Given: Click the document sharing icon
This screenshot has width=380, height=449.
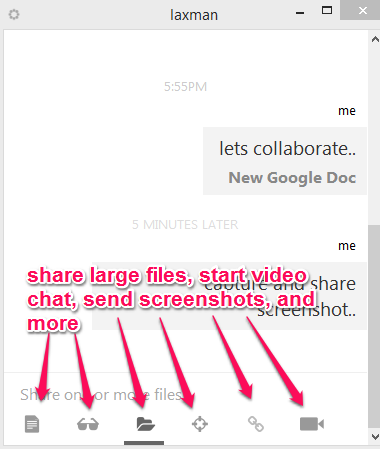Looking at the screenshot, I should coord(32,424).
